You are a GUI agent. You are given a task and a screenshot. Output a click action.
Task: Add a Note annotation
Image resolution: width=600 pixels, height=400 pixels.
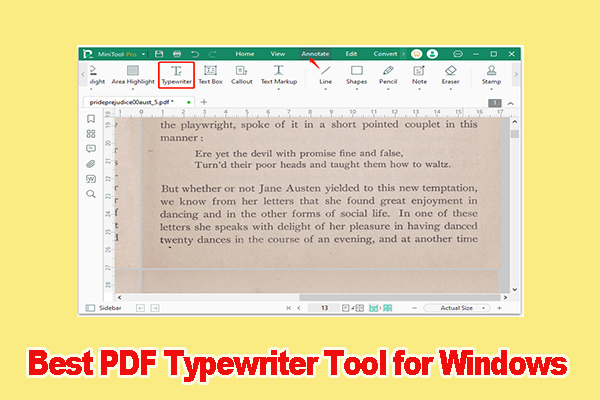point(419,75)
